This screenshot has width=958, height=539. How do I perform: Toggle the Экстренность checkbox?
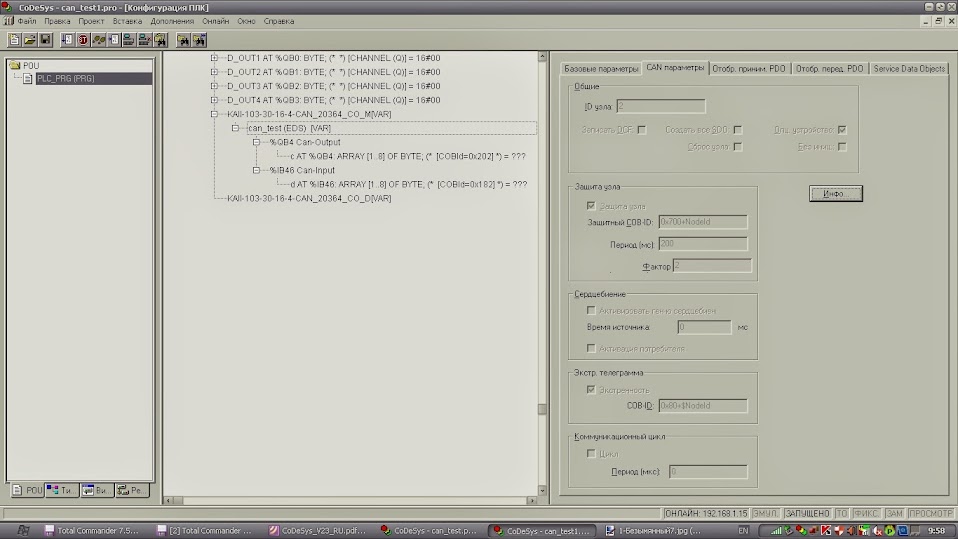(x=591, y=390)
